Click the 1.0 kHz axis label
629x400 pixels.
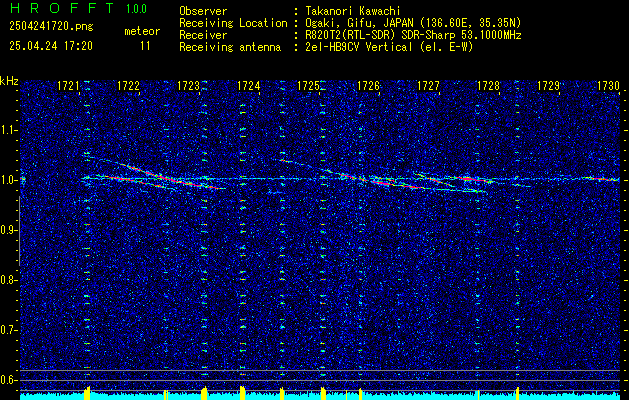click(8, 180)
